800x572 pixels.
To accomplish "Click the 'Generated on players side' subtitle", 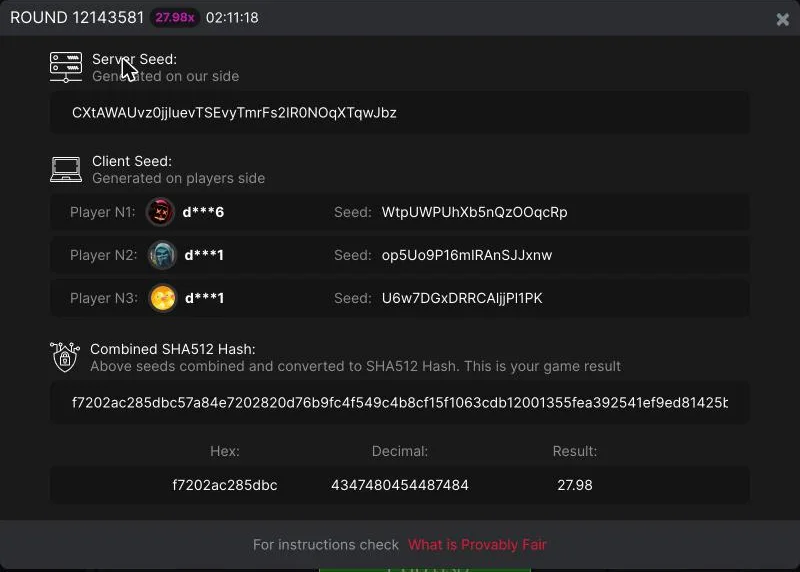I will coord(179,178).
